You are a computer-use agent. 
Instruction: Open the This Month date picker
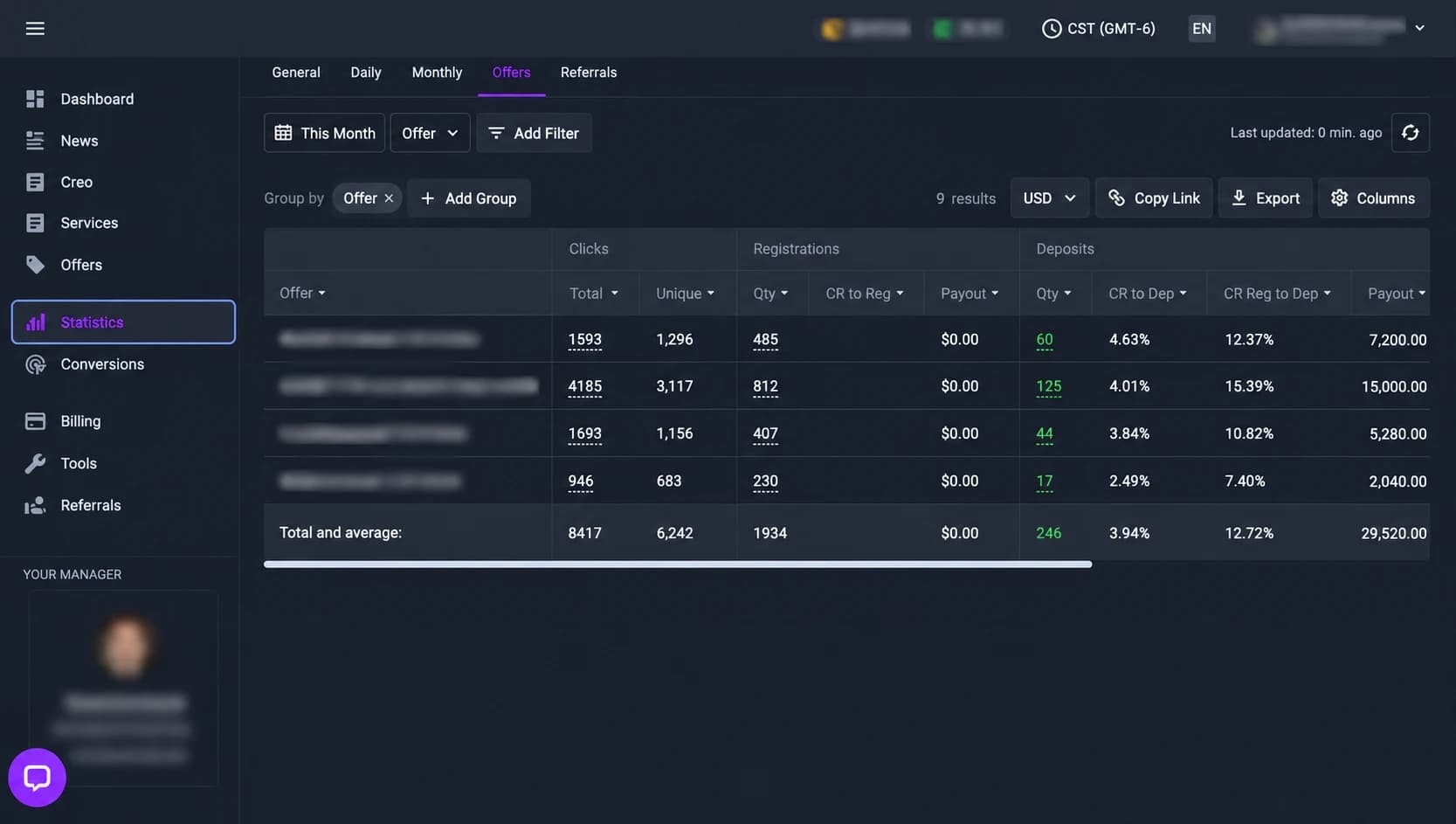pos(324,133)
